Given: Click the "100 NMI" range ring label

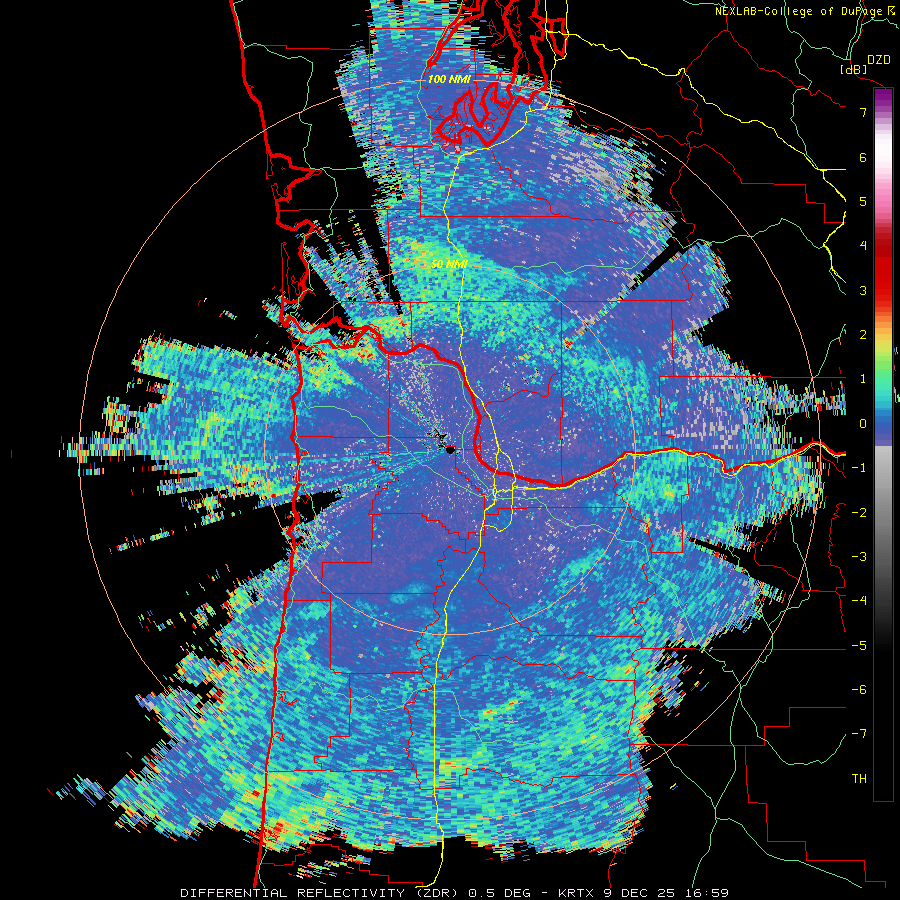Looking at the screenshot, I should [448, 79].
